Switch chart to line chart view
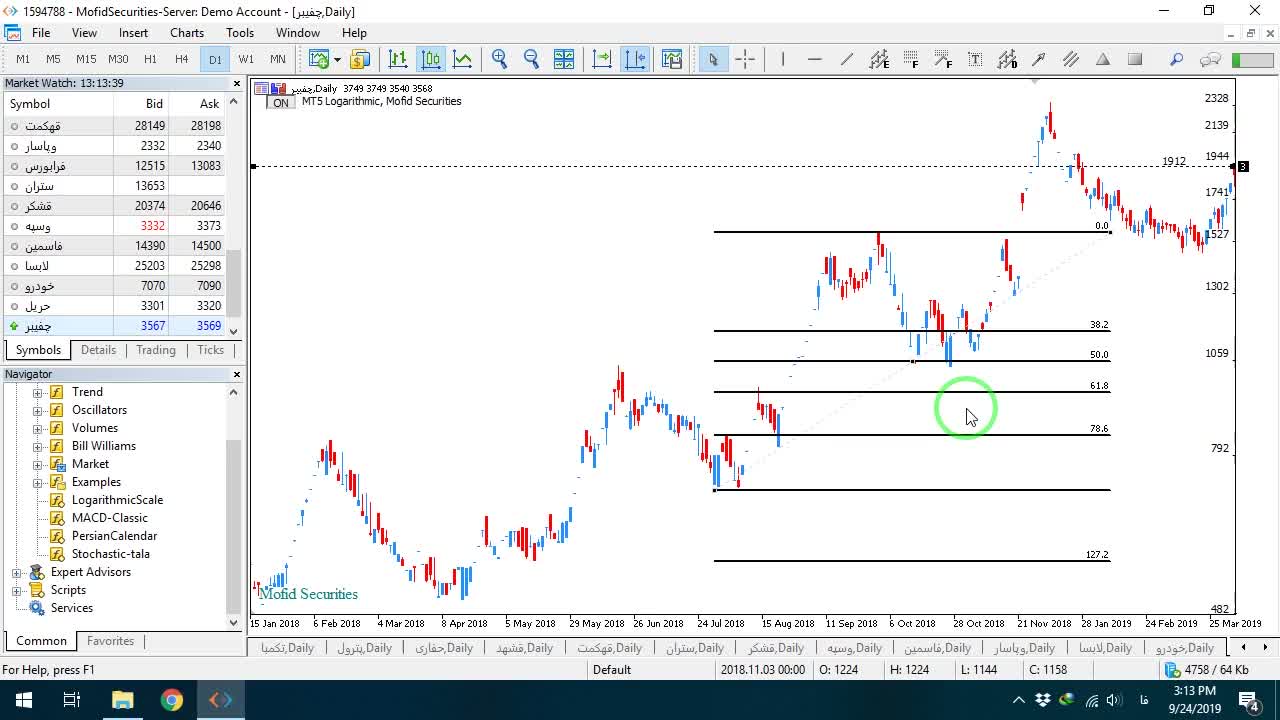The width and height of the screenshot is (1280, 720). [463, 59]
